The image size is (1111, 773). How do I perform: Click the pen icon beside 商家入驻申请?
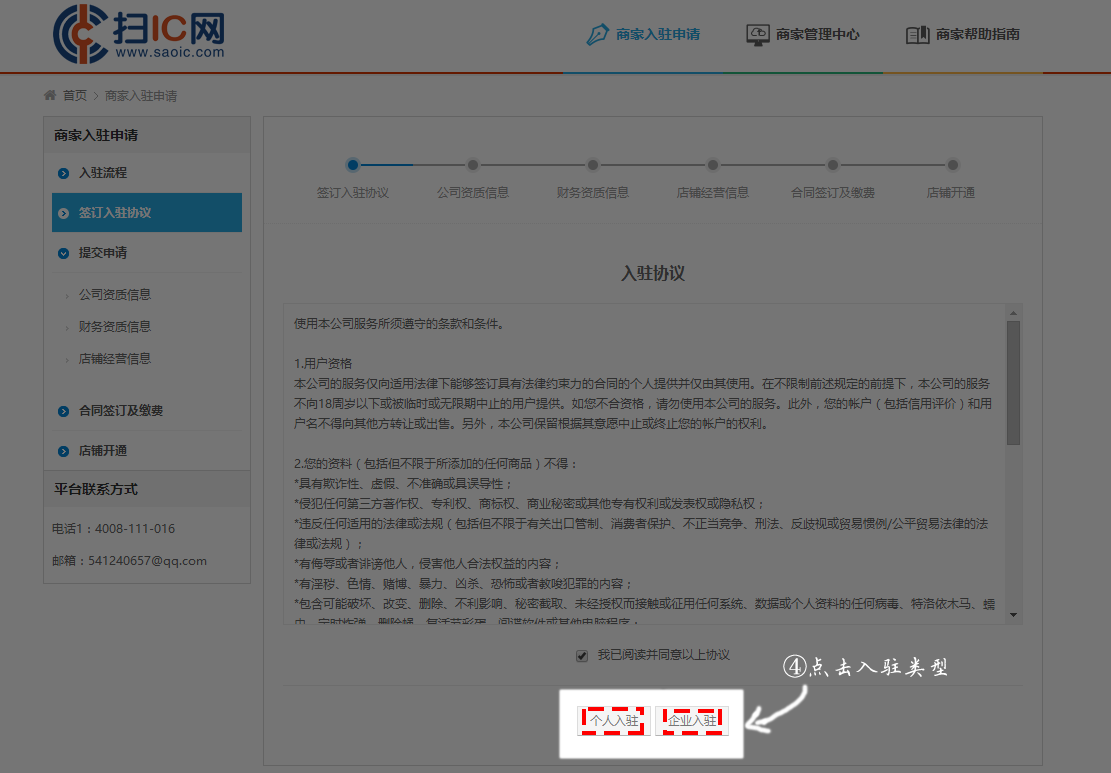pyautogui.click(x=597, y=34)
